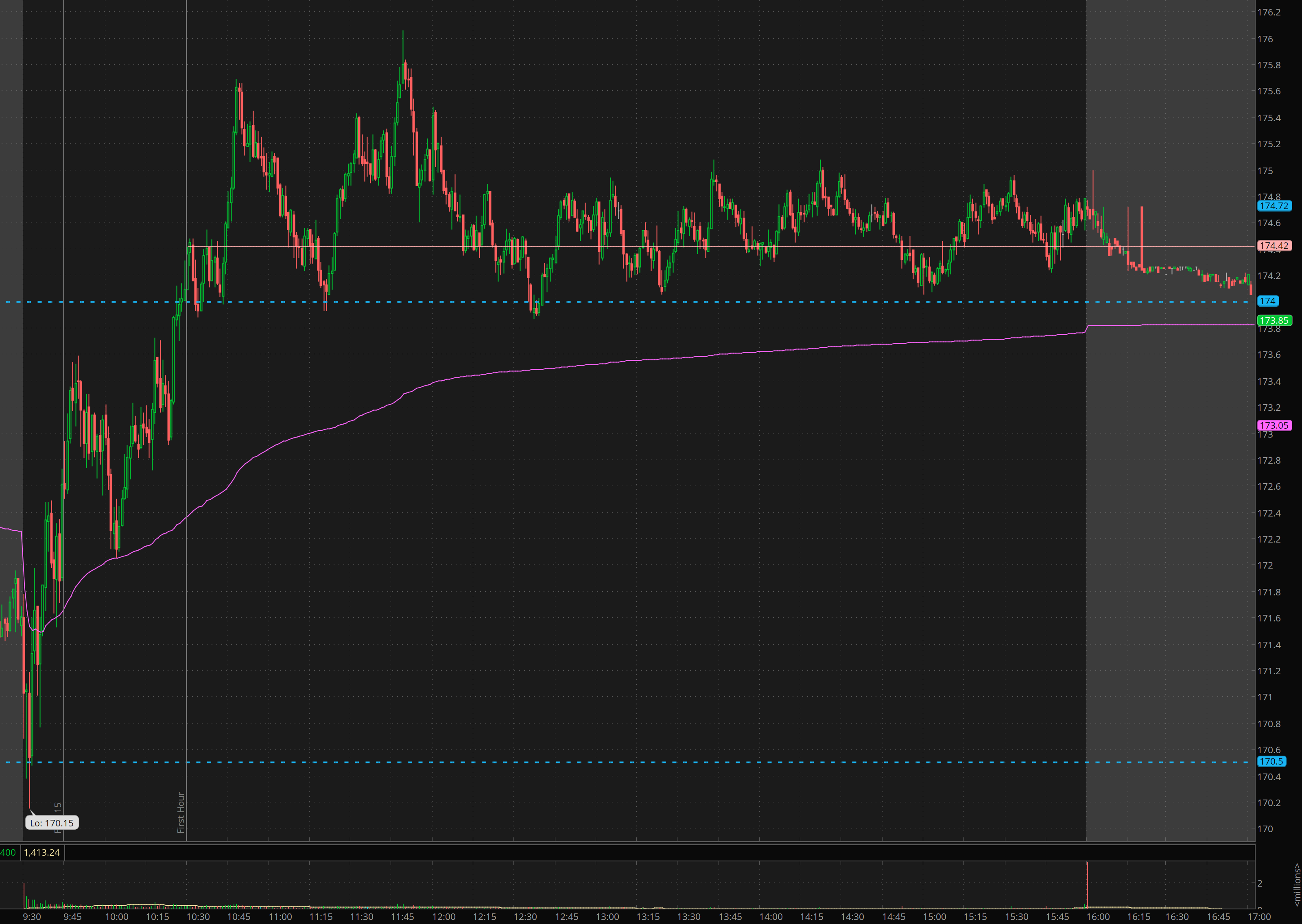Click the 17:00 time axis label
1302x924 pixels.
tap(1259, 917)
